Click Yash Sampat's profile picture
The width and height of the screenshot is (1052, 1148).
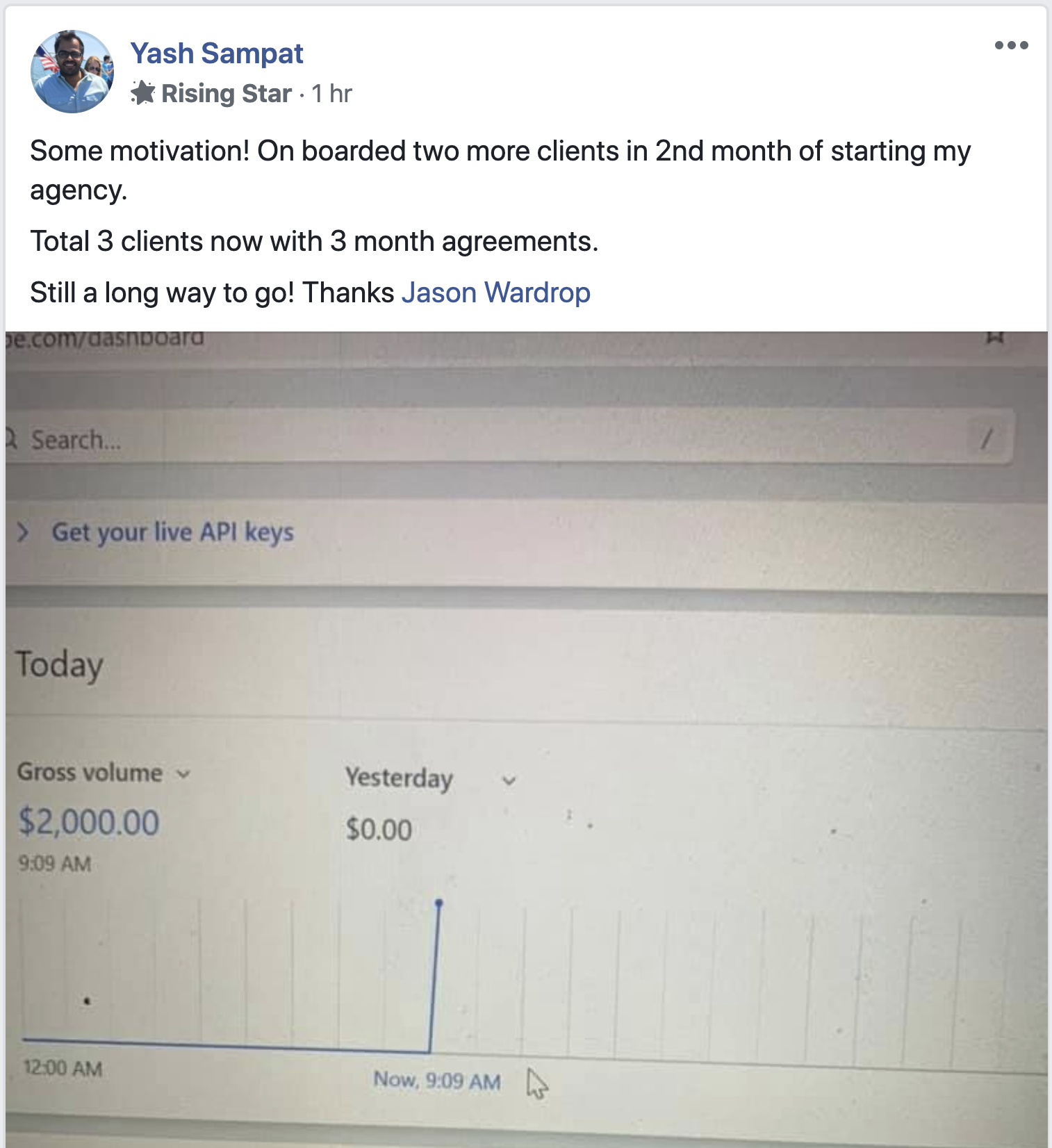[72, 72]
